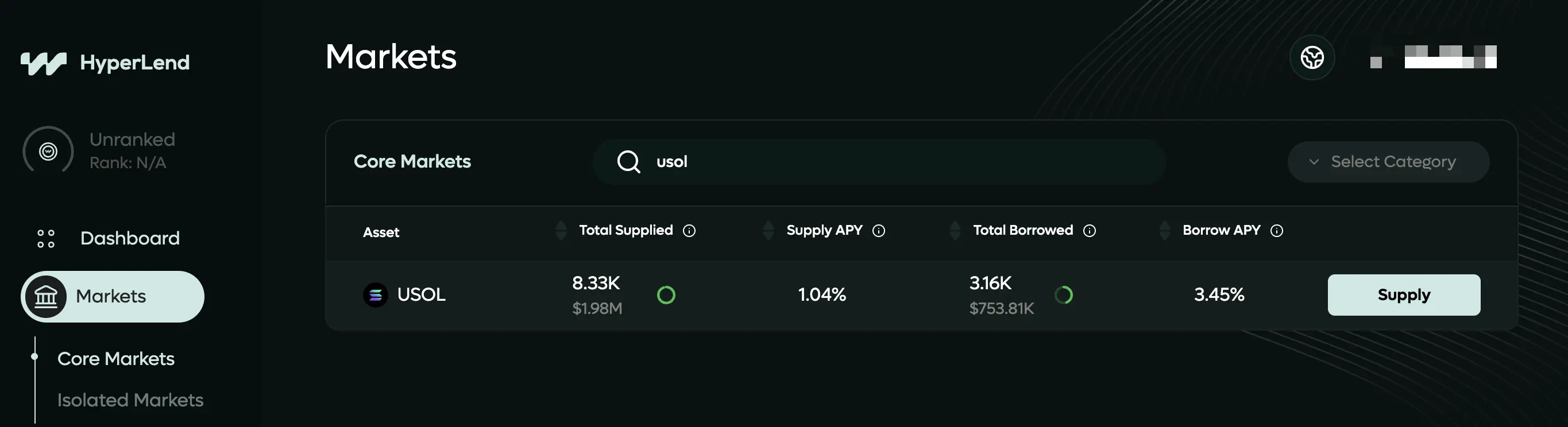Open the Unranked rank badge icon
1568x427 pixels.
point(48,151)
